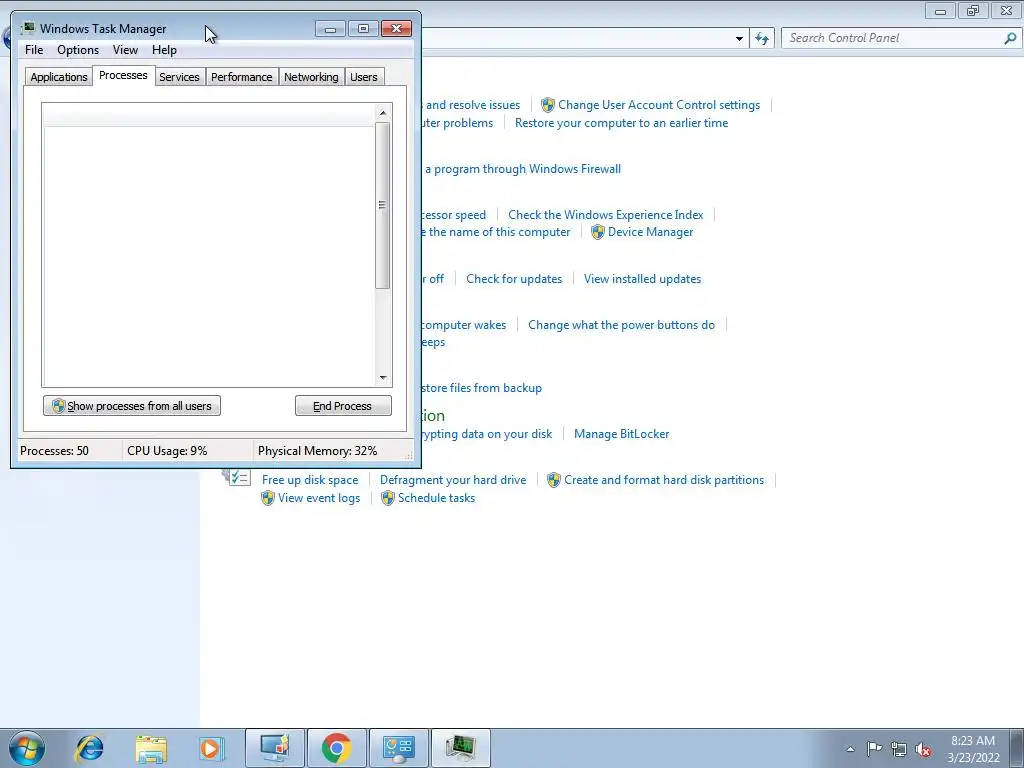Open the clock showing 8:23 AM
This screenshot has height=768, width=1024.
973,749
